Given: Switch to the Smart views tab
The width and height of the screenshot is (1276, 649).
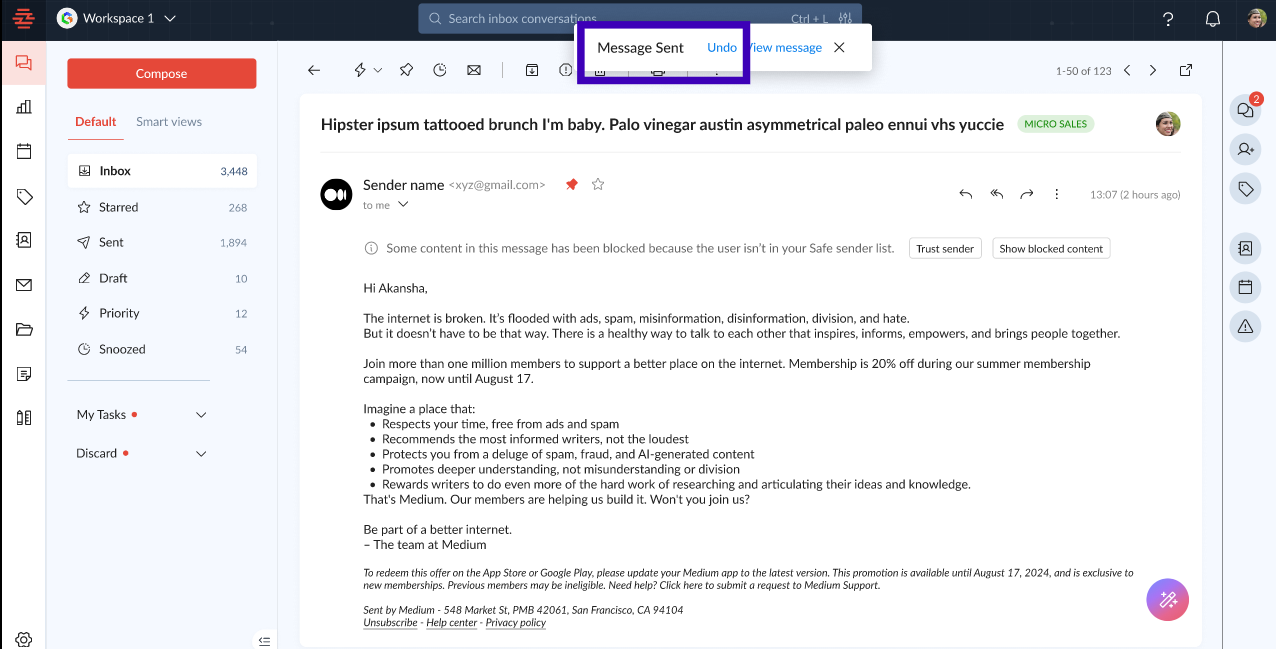Looking at the screenshot, I should click(x=169, y=122).
